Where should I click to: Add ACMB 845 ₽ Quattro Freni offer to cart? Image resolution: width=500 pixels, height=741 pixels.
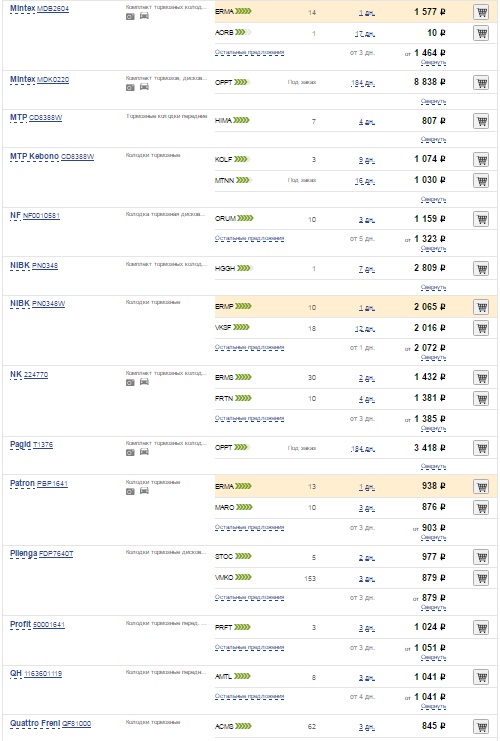pos(481,726)
